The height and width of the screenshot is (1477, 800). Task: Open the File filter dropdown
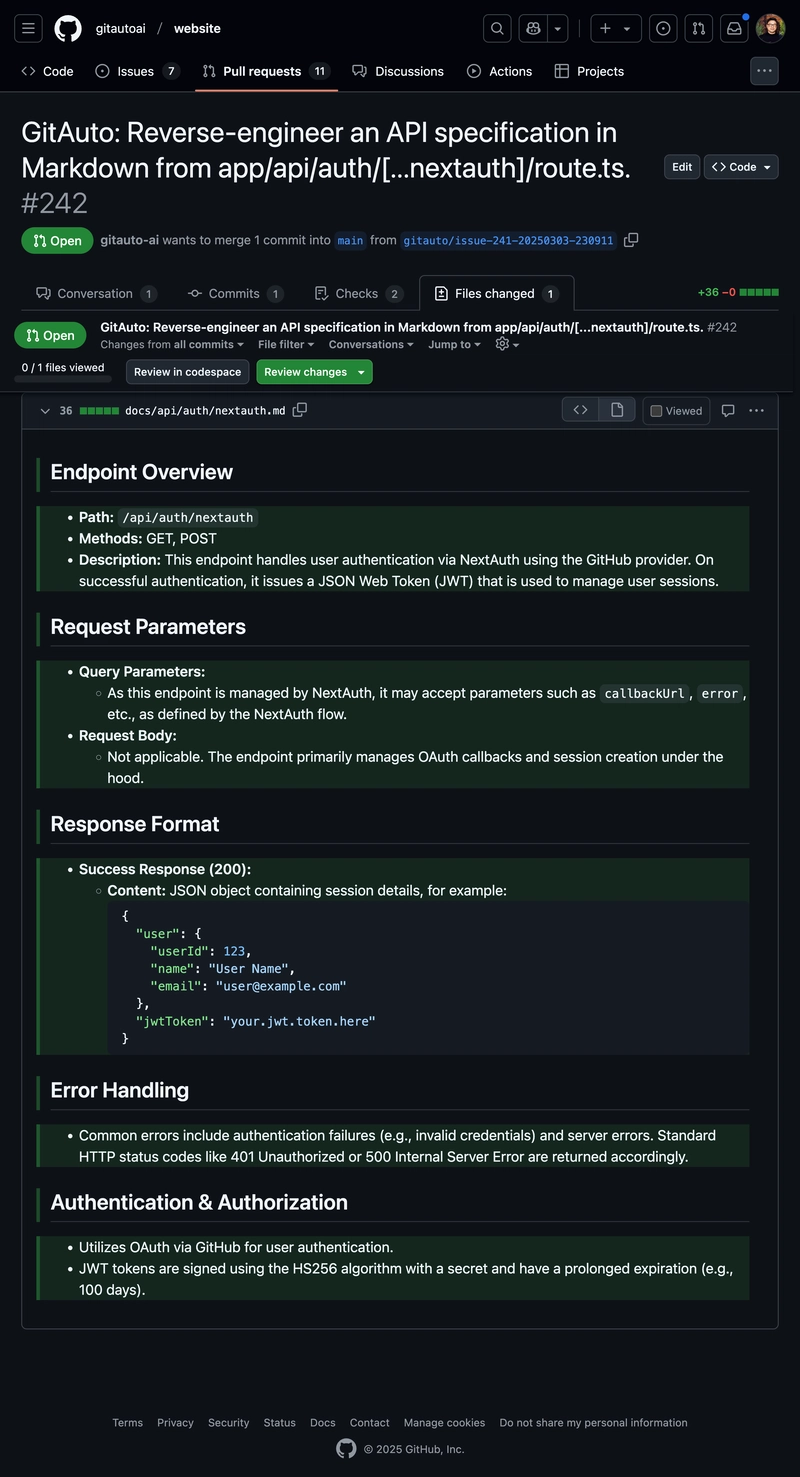click(x=286, y=344)
